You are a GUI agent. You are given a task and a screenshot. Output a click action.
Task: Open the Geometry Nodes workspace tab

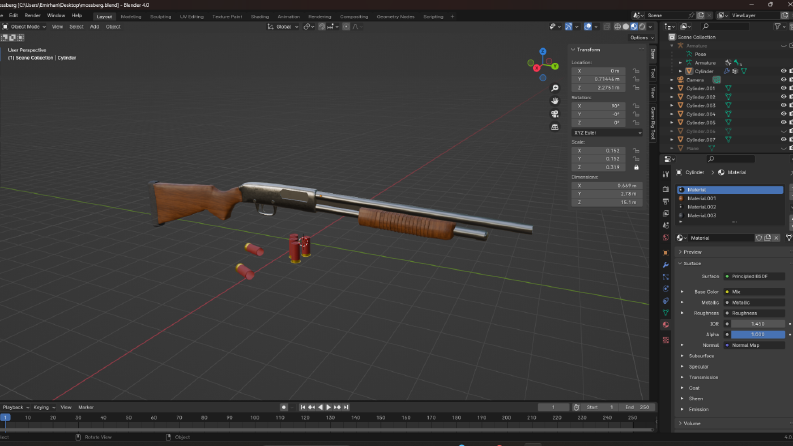click(x=395, y=17)
